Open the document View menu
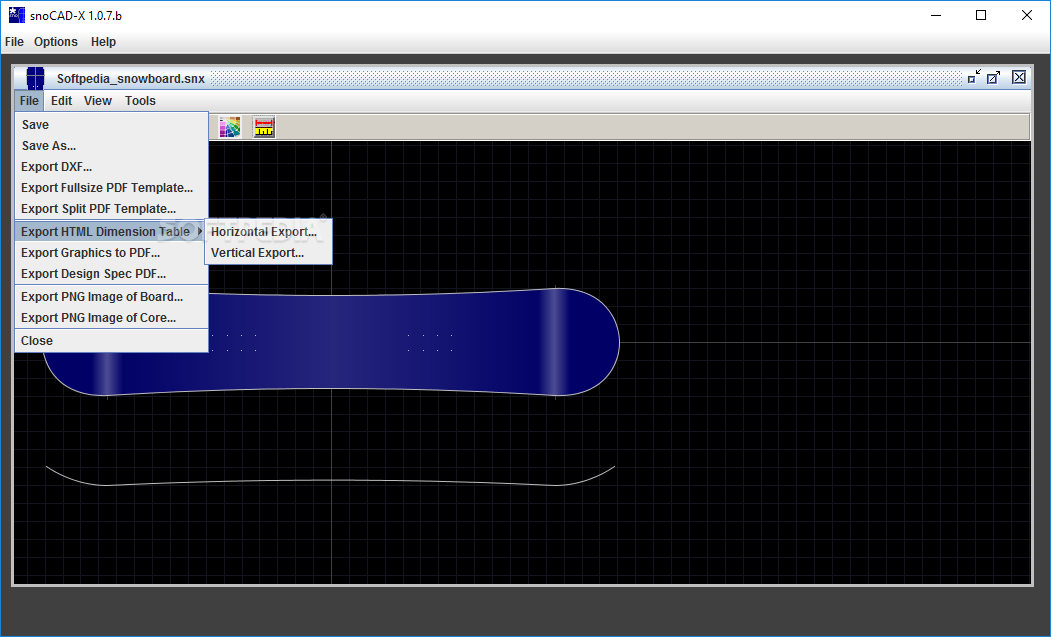This screenshot has height=637, width=1051. 98,101
